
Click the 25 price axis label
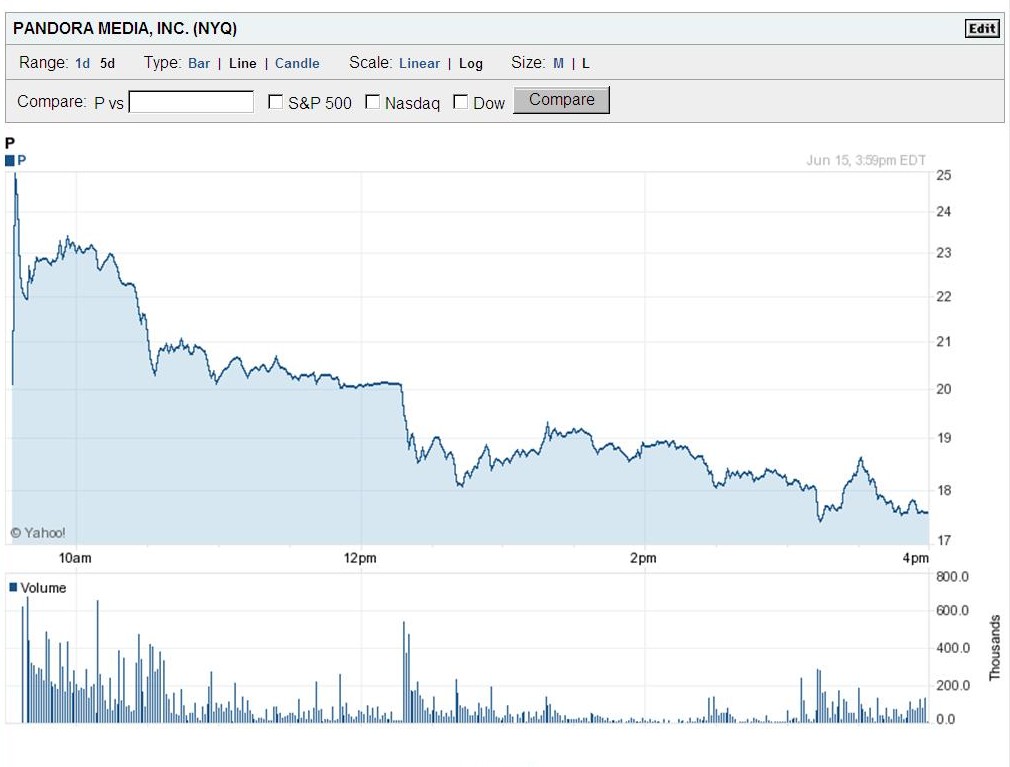944,175
